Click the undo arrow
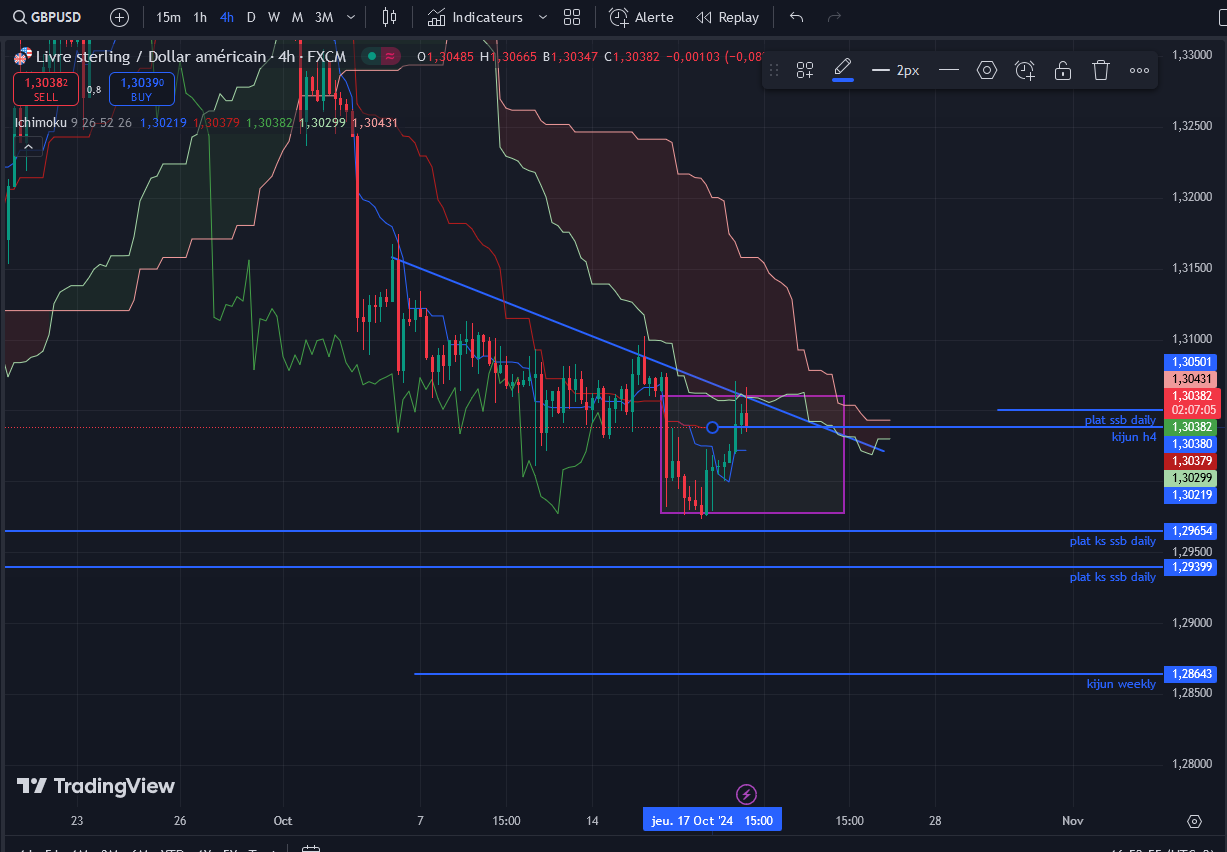Screen dimensions: 1227x852 pyautogui.click(x=796, y=17)
